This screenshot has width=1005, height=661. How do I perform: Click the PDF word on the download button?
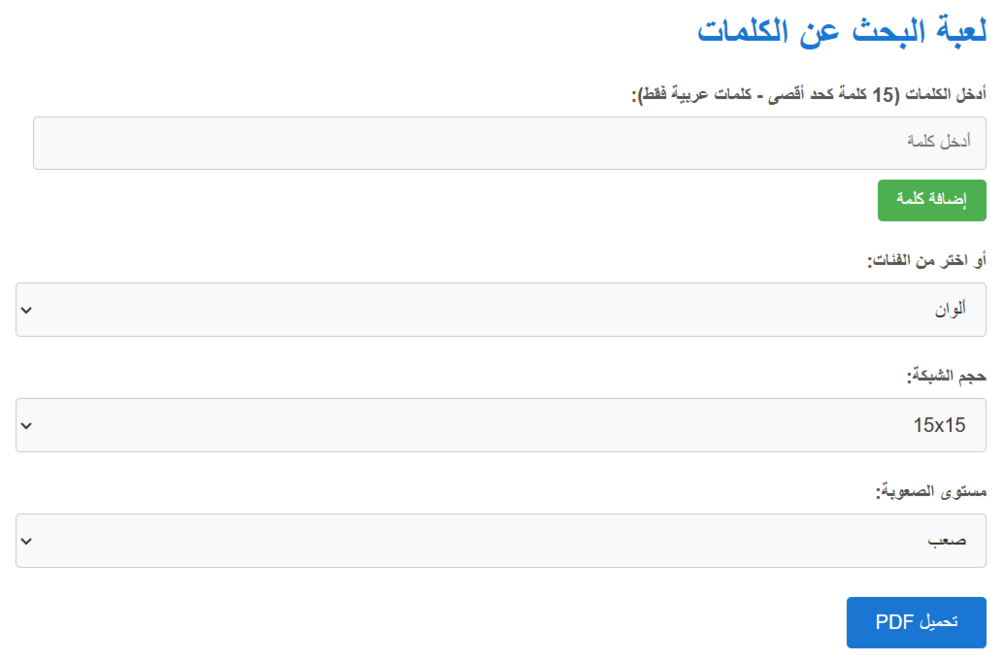point(895,622)
